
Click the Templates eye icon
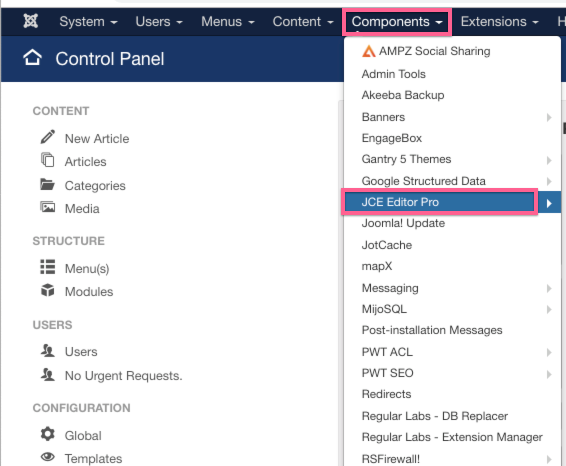tap(48, 457)
